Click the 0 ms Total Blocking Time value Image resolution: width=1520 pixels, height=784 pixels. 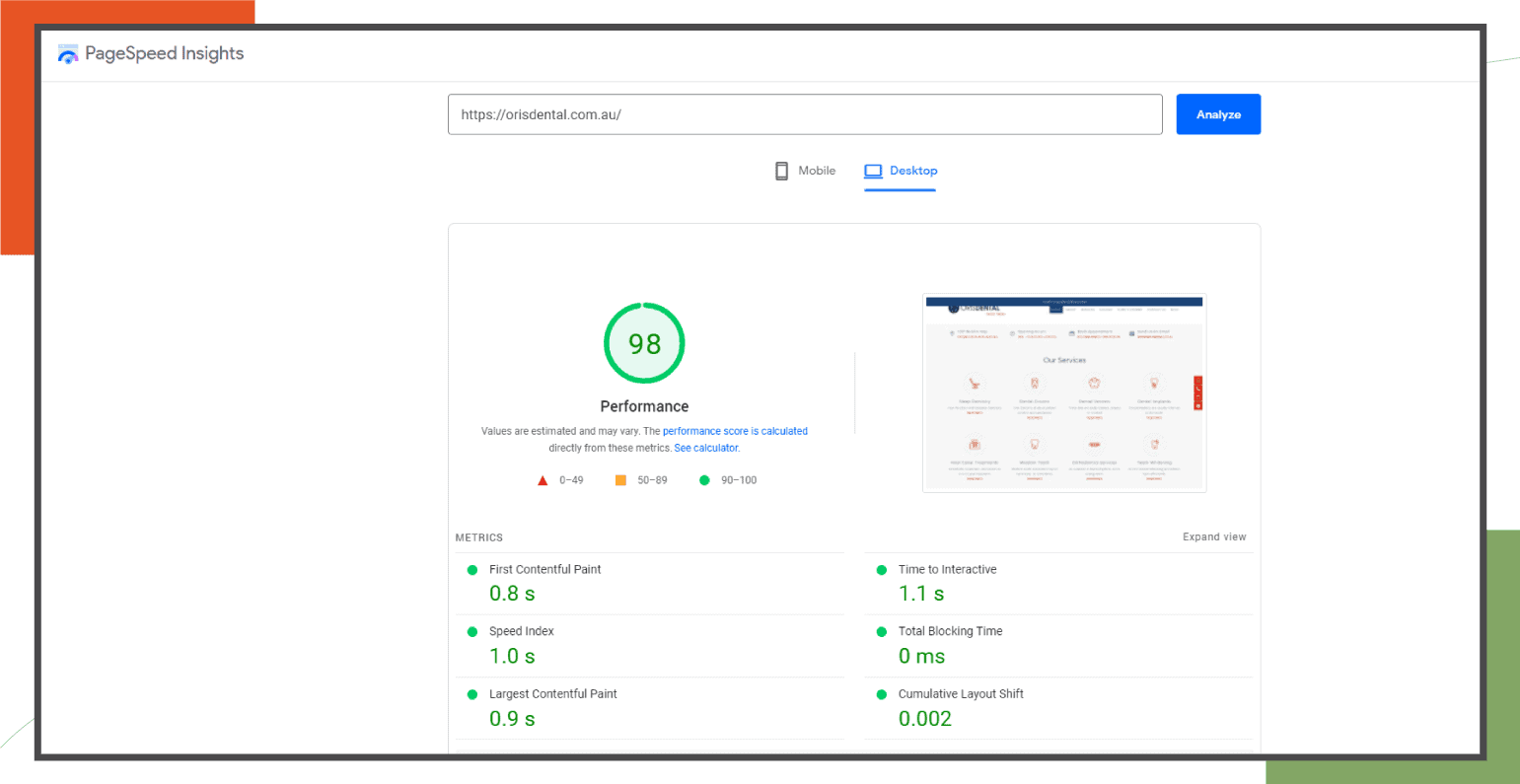[x=921, y=656]
